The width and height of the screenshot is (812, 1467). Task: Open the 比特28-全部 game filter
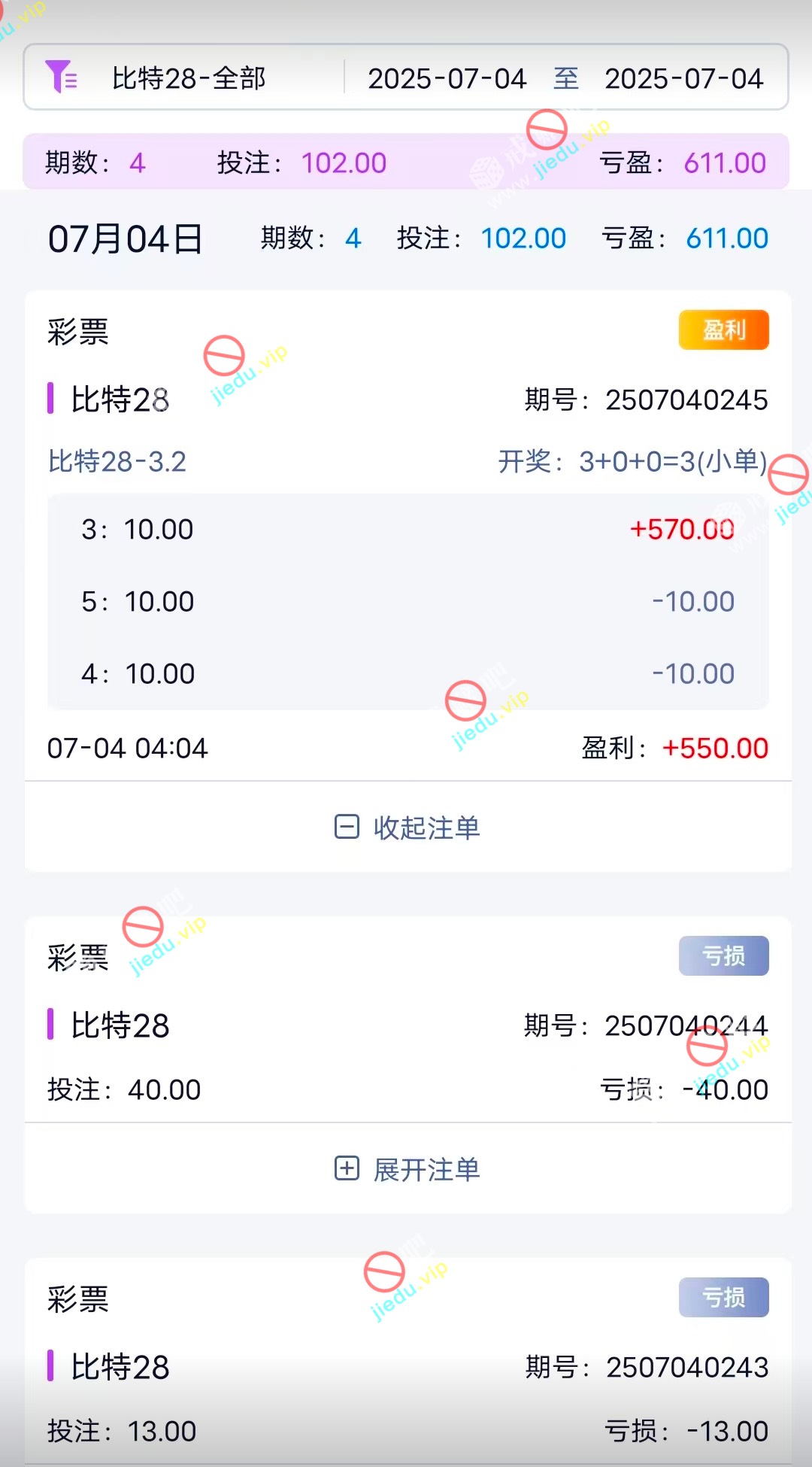click(x=189, y=78)
